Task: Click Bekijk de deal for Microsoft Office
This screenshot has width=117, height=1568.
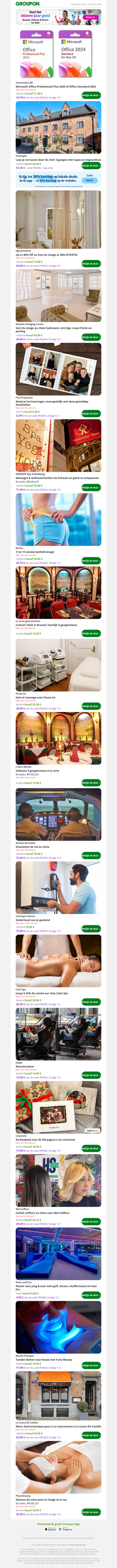Action: point(90,96)
